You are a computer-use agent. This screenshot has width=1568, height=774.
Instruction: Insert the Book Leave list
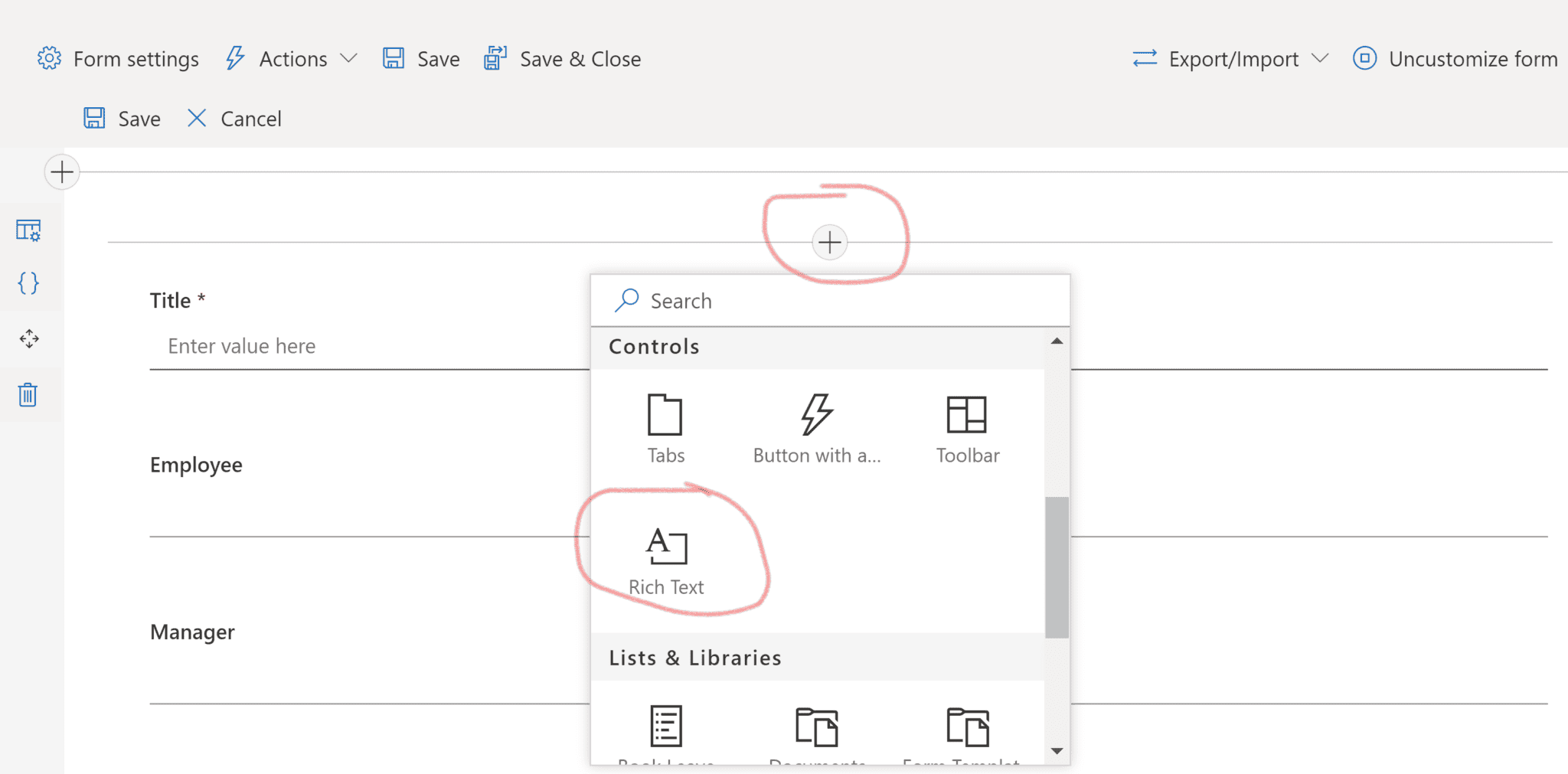pyautogui.click(x=665, y=727)
